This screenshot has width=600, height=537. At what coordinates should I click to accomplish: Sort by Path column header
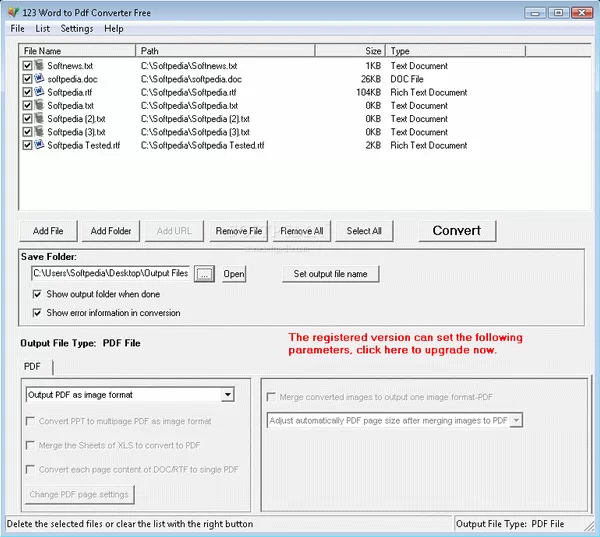(x=225, y=51)
